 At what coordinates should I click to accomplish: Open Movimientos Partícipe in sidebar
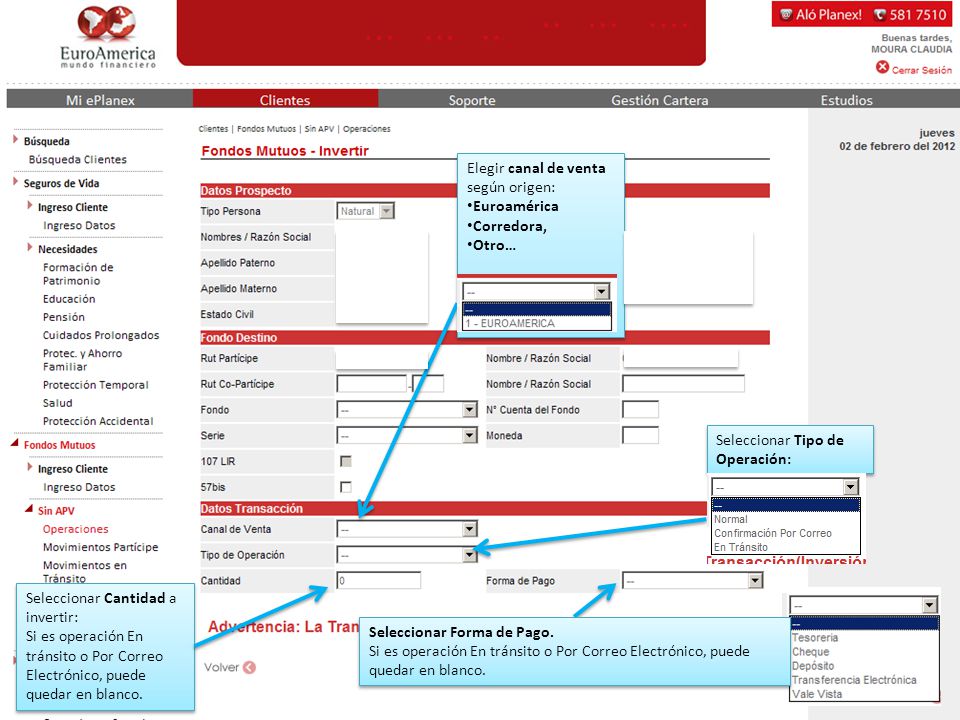coord(100,547)
